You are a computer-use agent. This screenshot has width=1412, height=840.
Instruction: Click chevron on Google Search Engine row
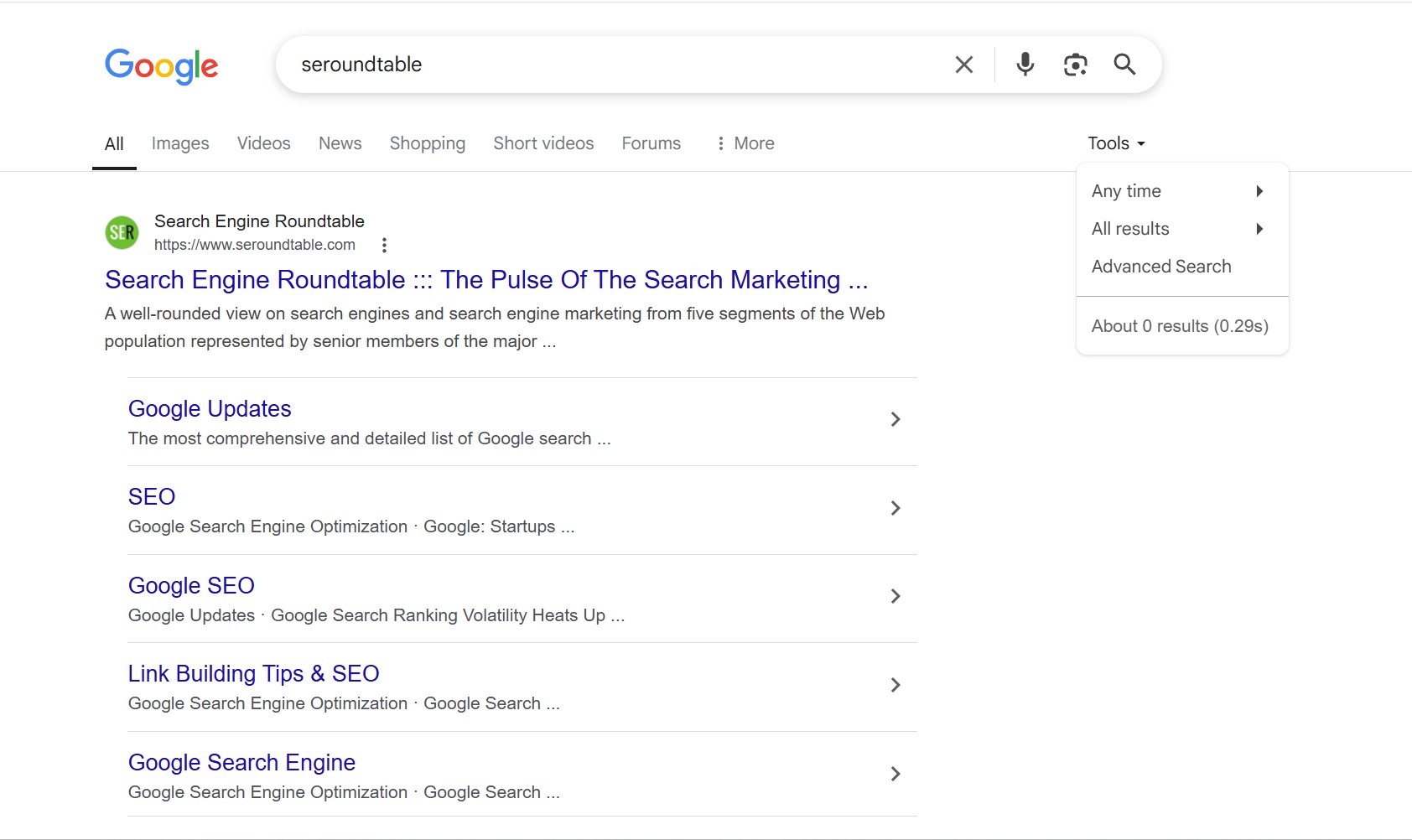point(895,774)
